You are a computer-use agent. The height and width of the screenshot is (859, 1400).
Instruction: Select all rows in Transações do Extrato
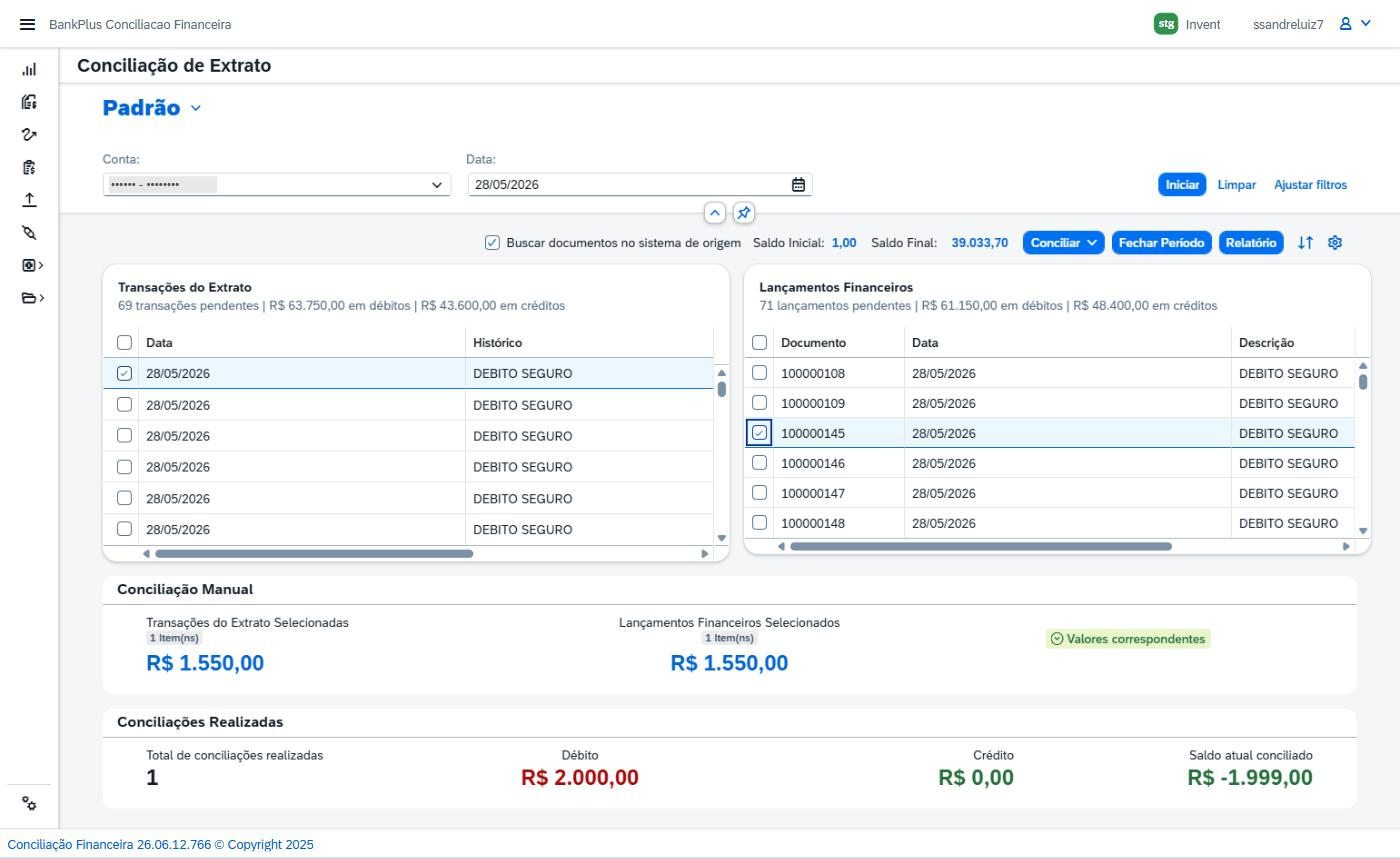tap(124, 343)
